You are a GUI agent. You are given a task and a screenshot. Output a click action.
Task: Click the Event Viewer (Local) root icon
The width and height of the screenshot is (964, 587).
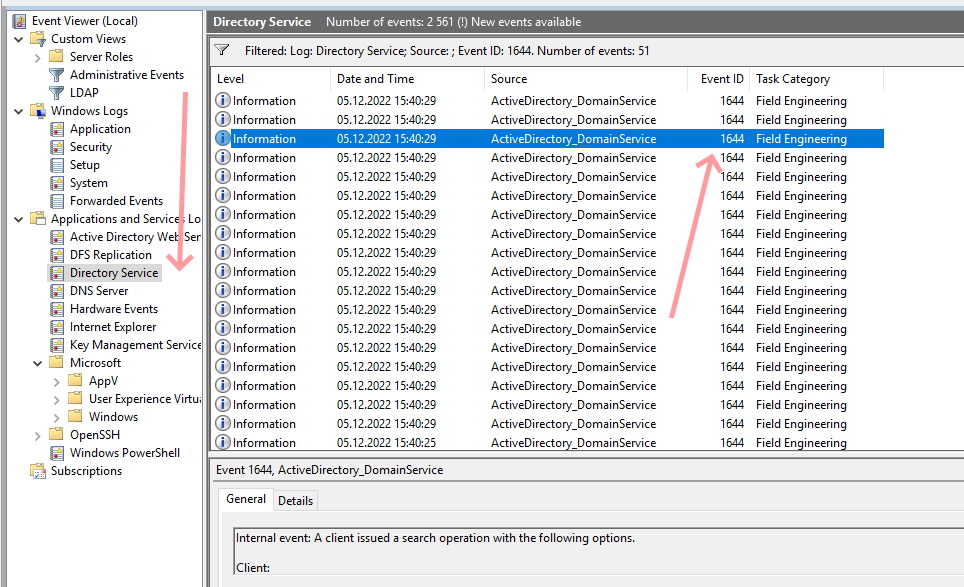(x=19, y=21)
